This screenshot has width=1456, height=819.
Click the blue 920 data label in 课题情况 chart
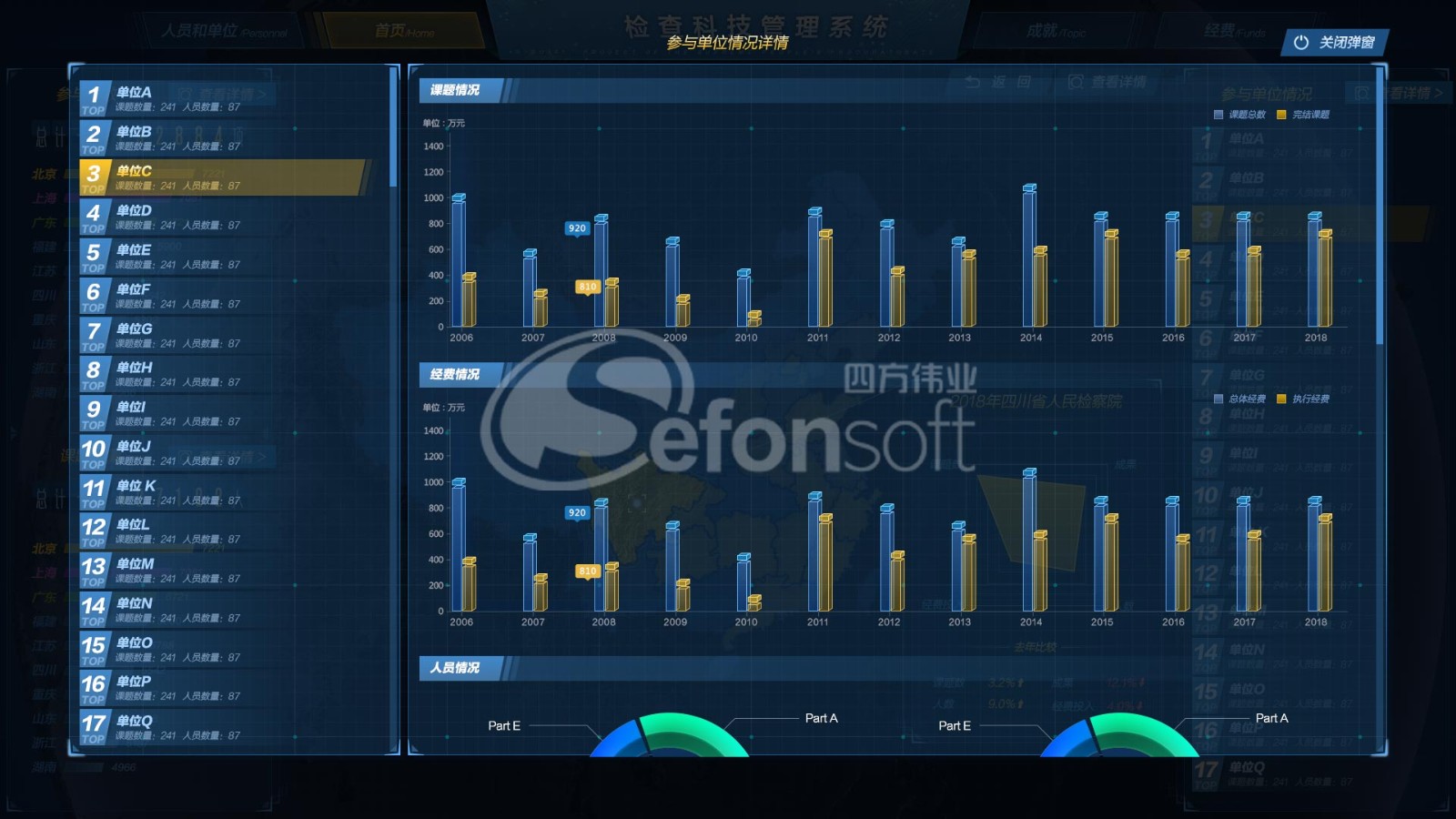(x=577, y=228)
